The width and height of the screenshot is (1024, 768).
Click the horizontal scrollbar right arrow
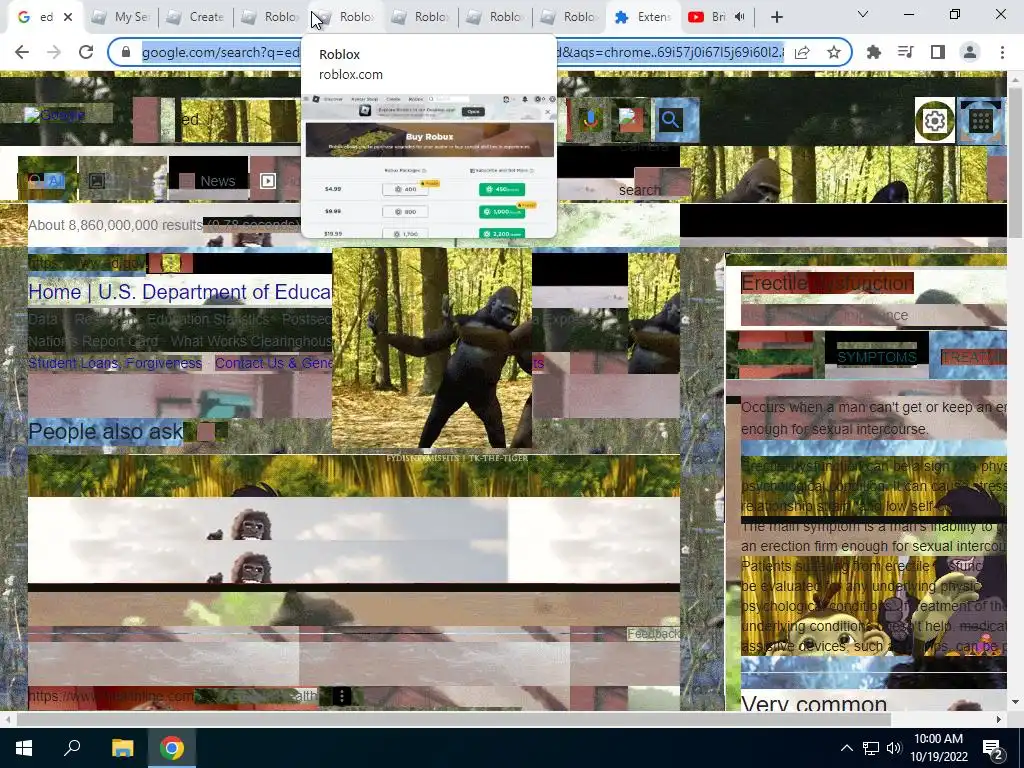[999, 719]
